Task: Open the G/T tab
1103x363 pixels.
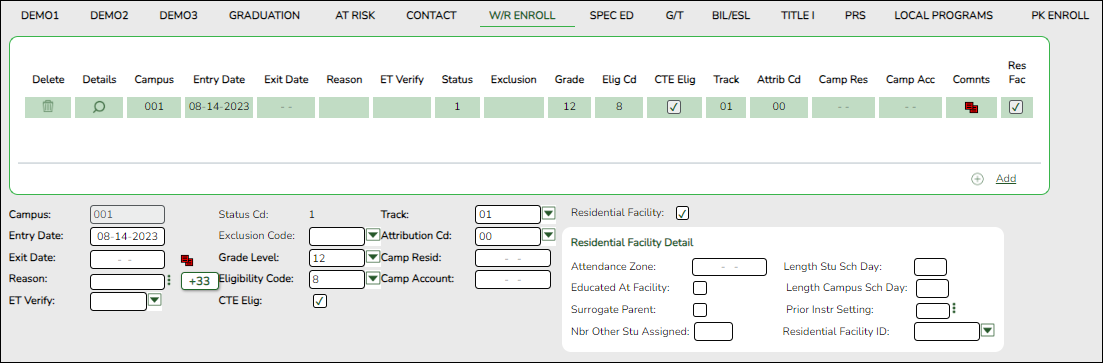Action: tap(675, 15)
